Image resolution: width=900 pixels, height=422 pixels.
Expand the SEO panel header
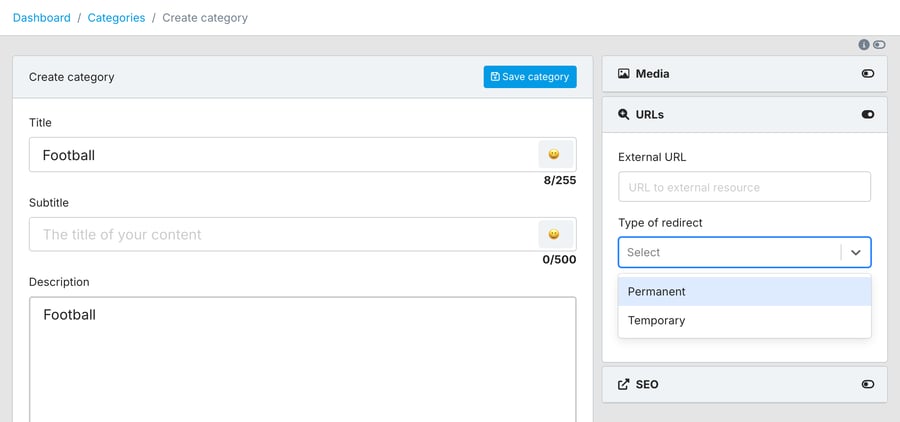point(744,384)
